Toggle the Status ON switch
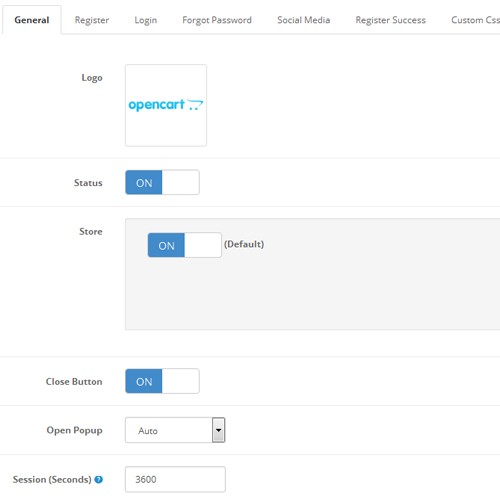 click(162, 182)
